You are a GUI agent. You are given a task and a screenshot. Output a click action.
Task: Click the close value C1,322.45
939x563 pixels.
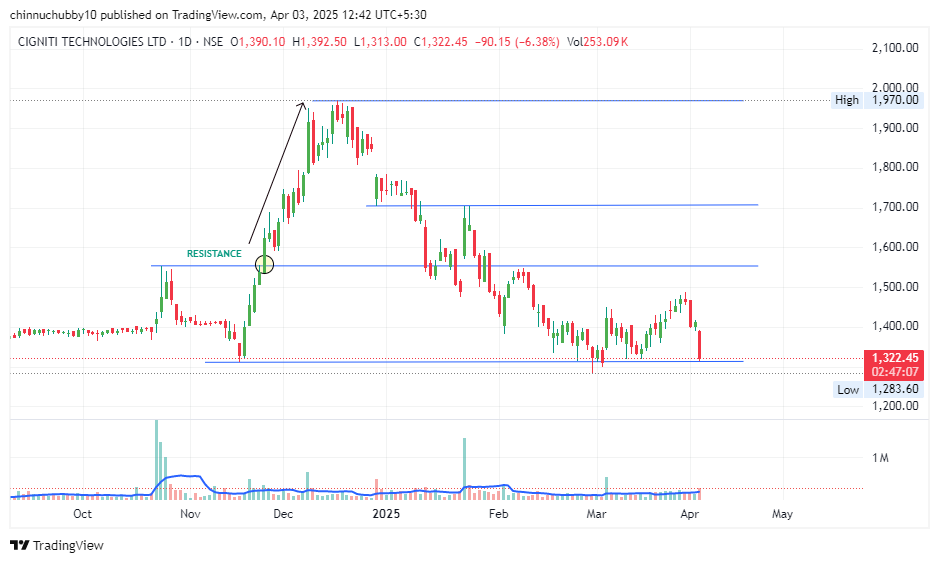point(441,42)
